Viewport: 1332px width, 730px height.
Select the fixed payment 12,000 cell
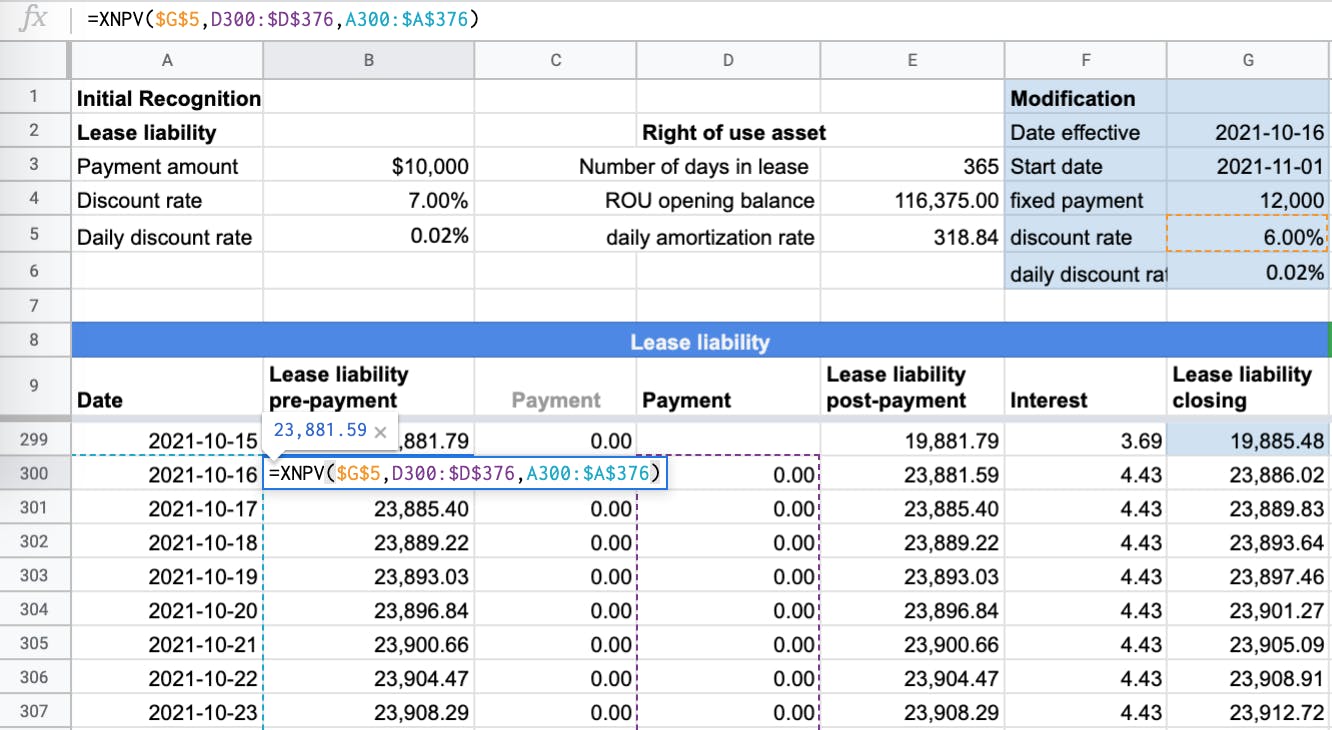coord(1247,202)
